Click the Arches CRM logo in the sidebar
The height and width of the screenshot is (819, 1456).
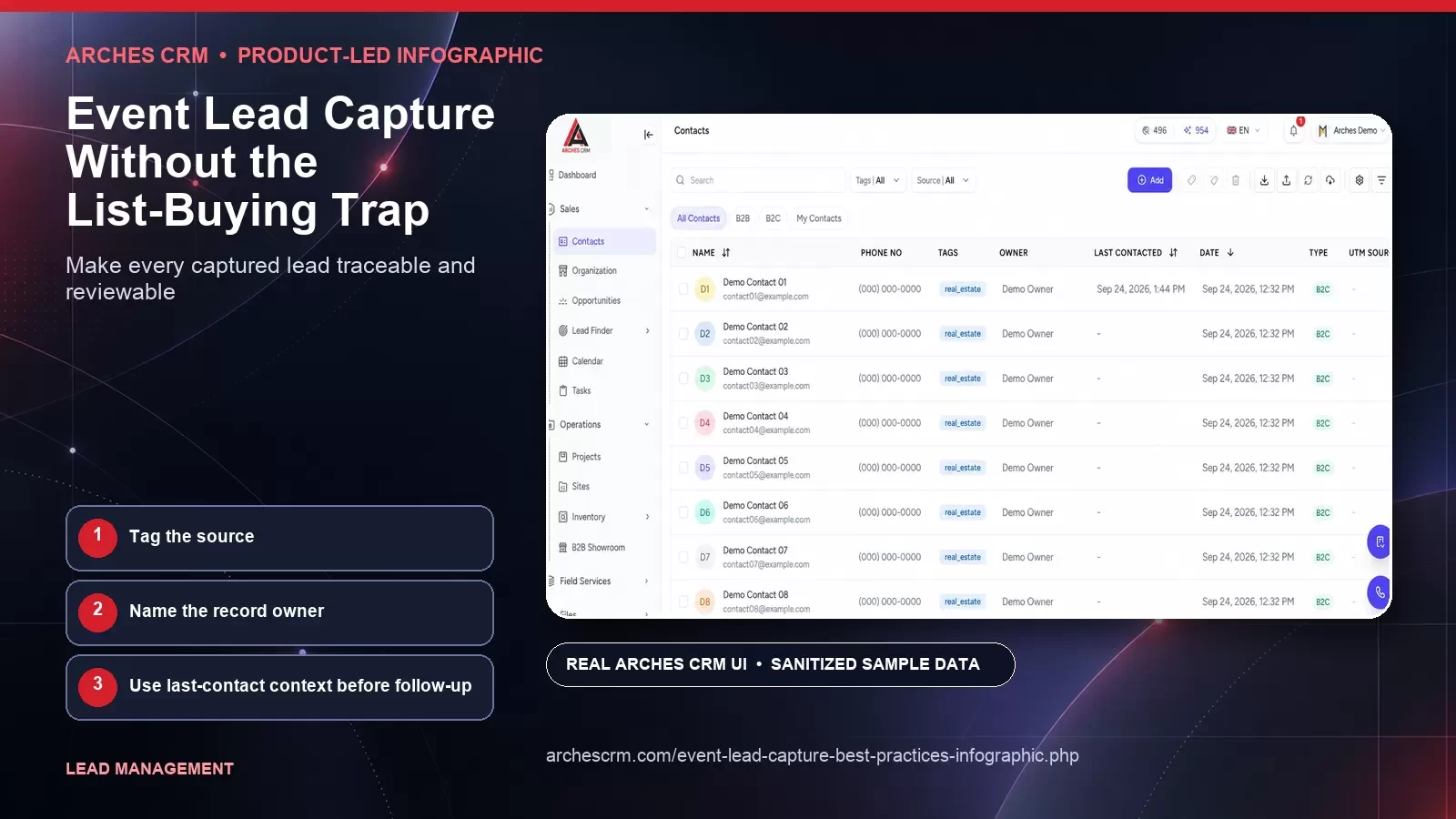576,136
